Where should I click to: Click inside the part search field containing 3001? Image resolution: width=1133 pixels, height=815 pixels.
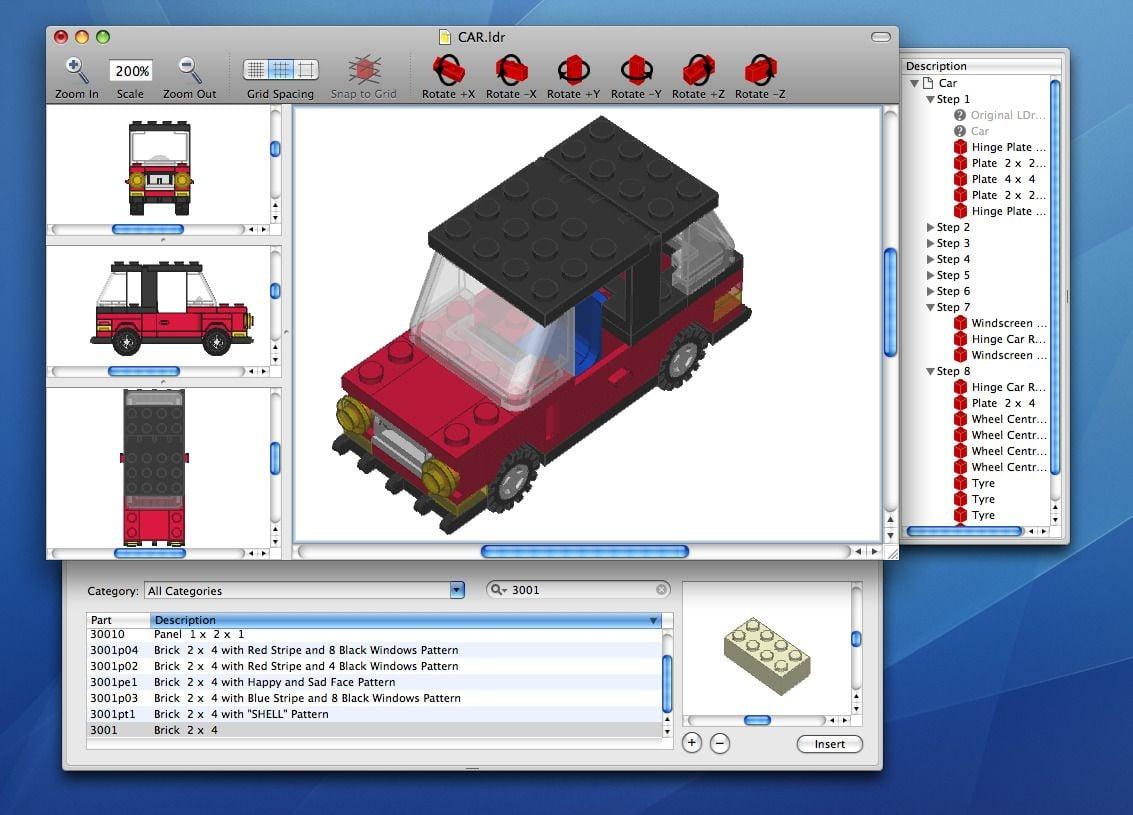tap(578, 590)
